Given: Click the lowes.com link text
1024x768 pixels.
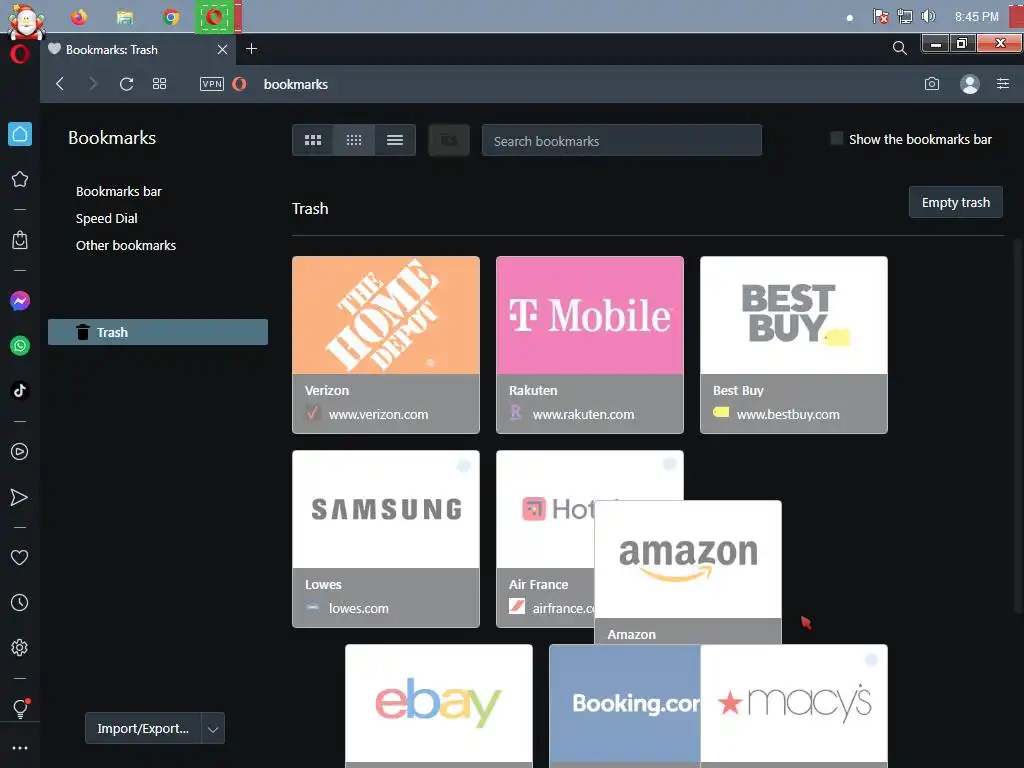Looking at the screenshot, I should click(x=359, y=608).
